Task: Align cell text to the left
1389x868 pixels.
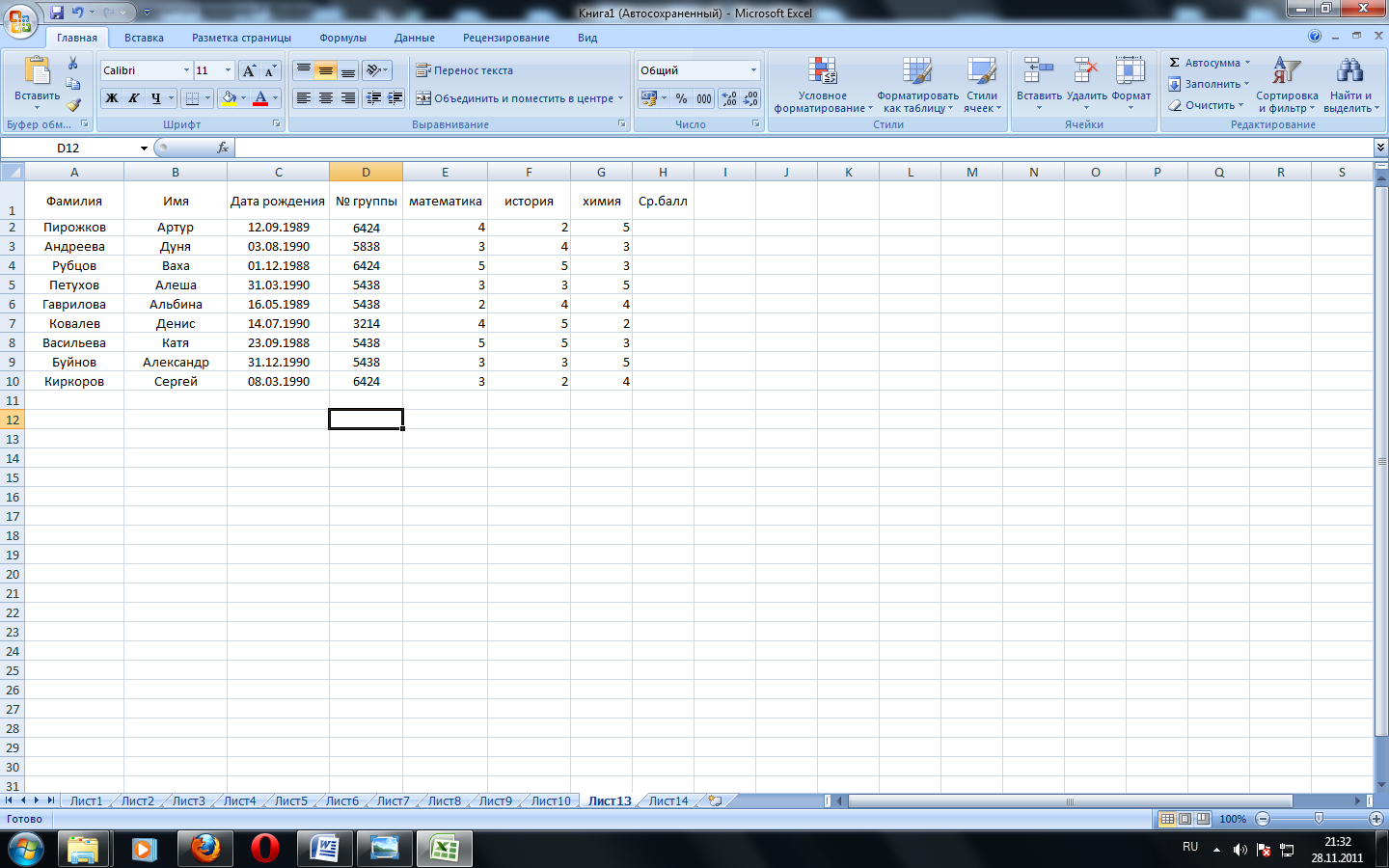Action: [x=303, y=98]
